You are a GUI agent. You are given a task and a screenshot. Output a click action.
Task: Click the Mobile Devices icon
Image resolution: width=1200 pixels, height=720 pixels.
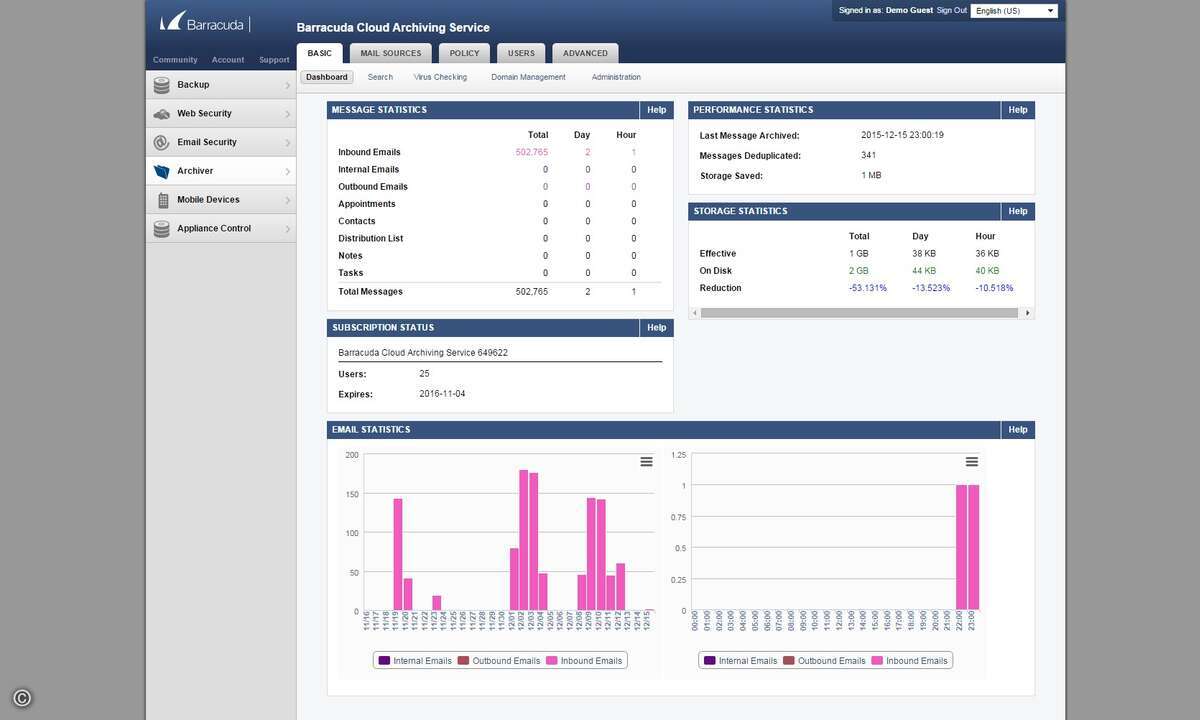pos(162,200)
